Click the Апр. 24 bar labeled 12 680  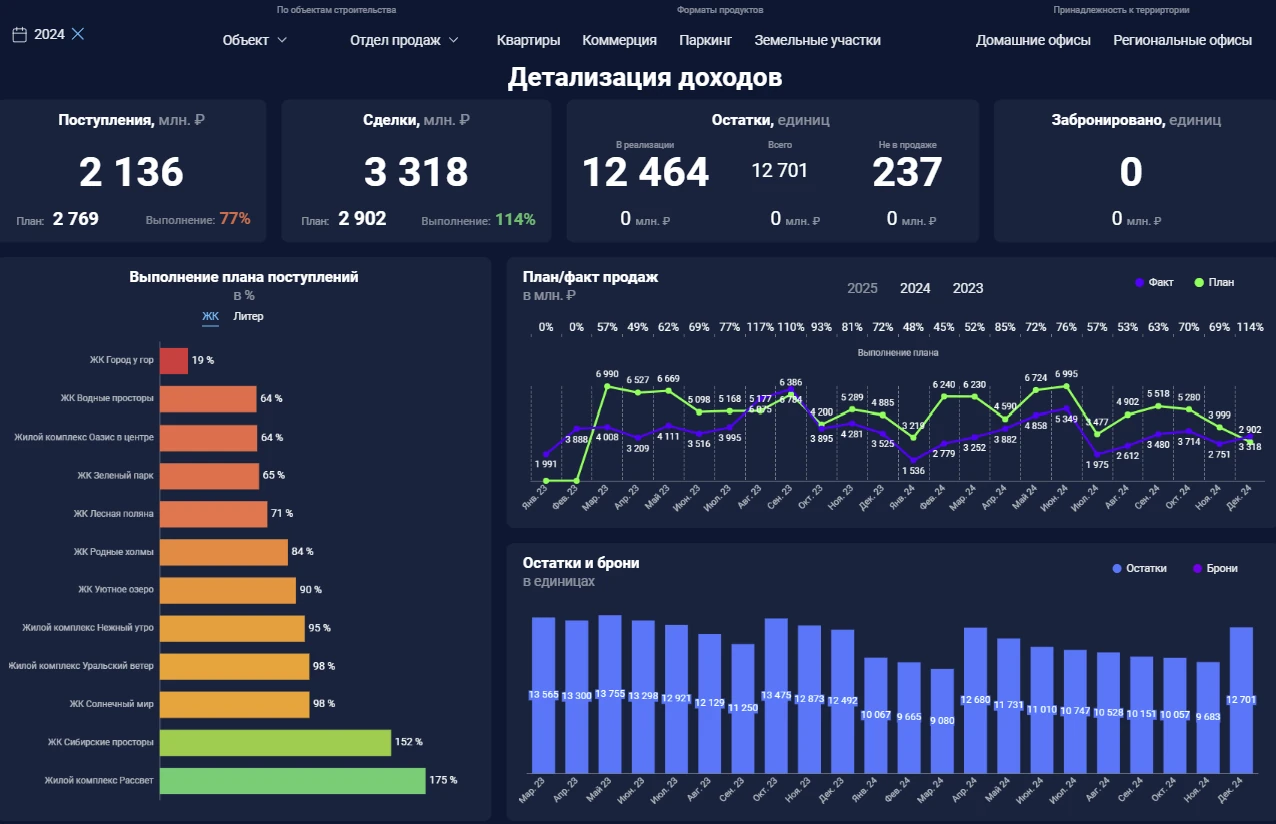coord(976,700)
